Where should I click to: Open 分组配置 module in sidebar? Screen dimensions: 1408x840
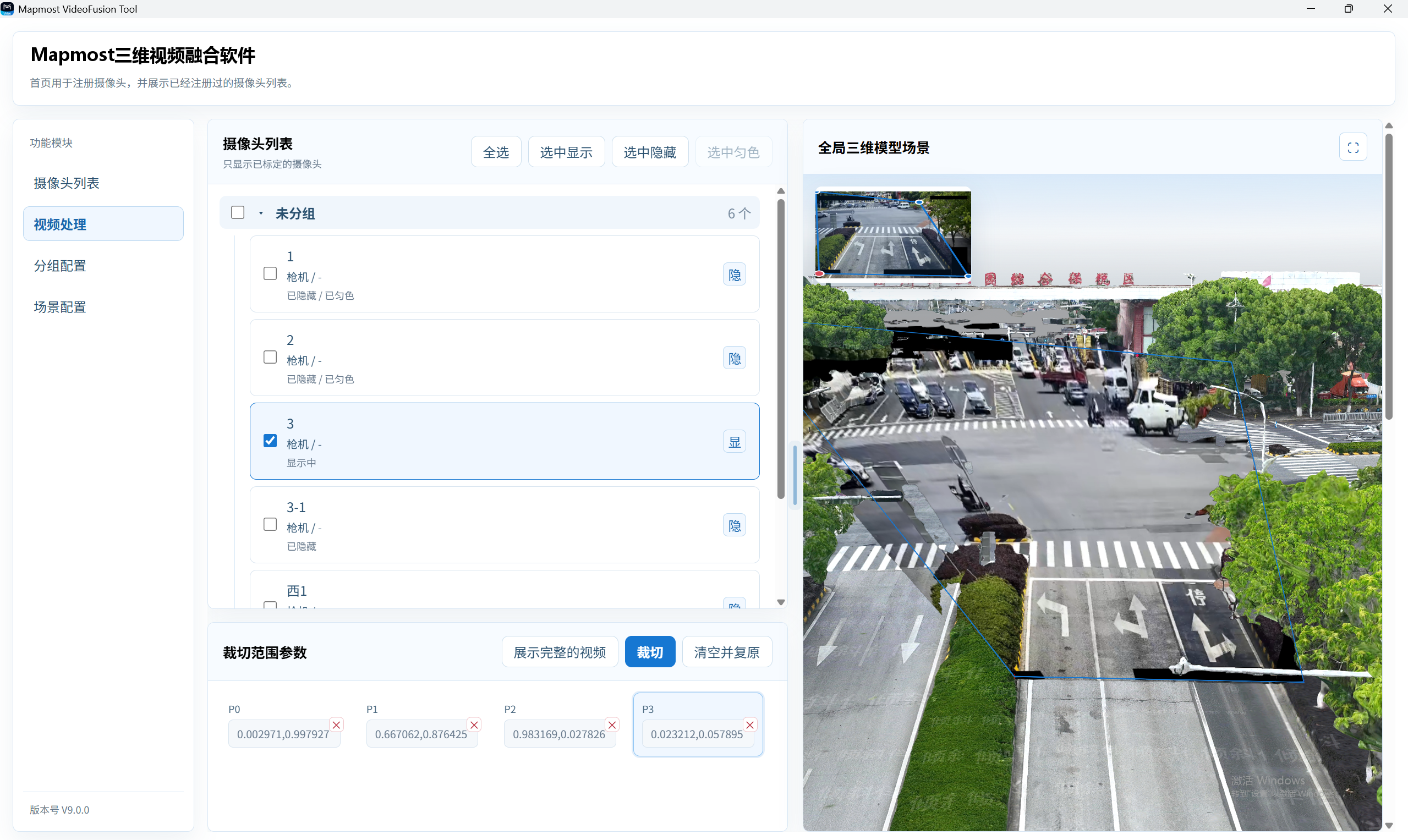point(103,266)
